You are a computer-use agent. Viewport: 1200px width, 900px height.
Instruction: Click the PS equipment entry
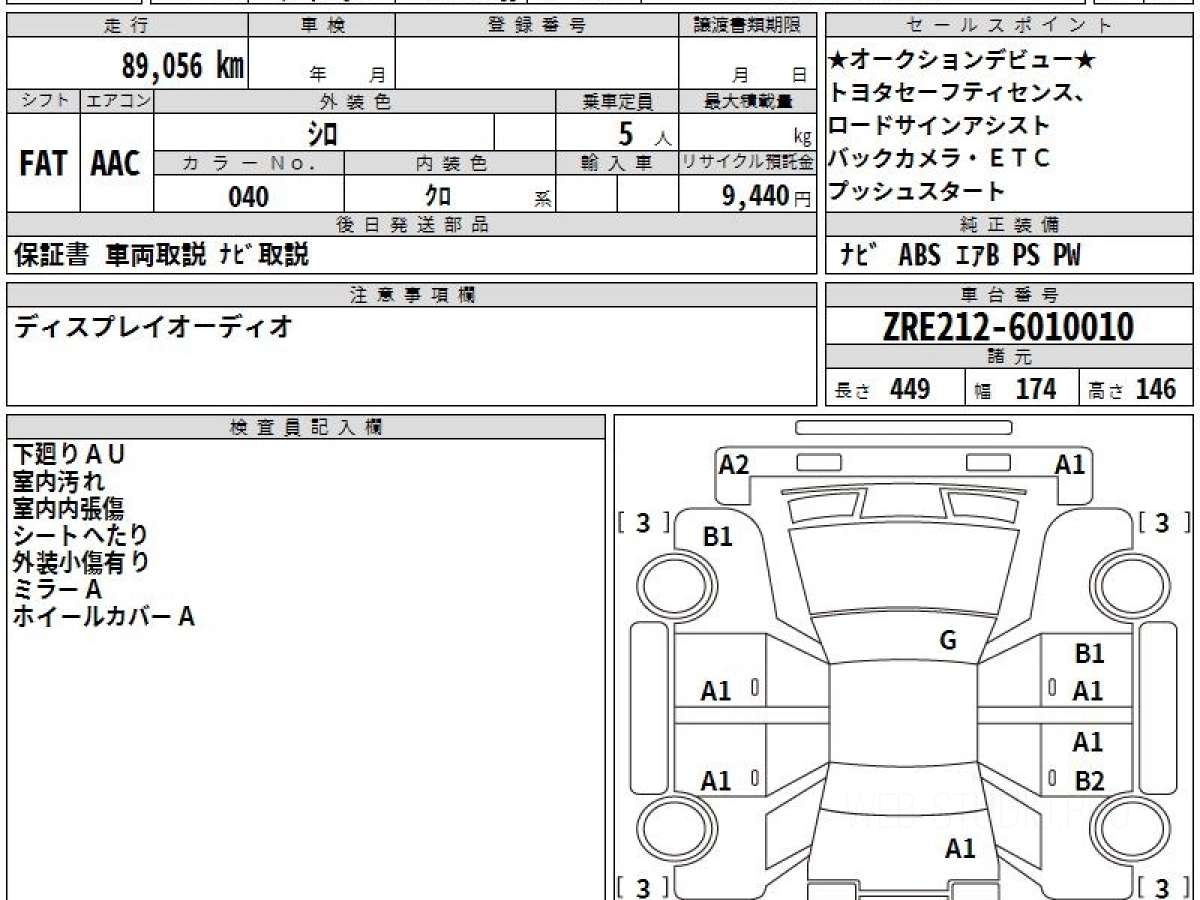point(1026,256)
